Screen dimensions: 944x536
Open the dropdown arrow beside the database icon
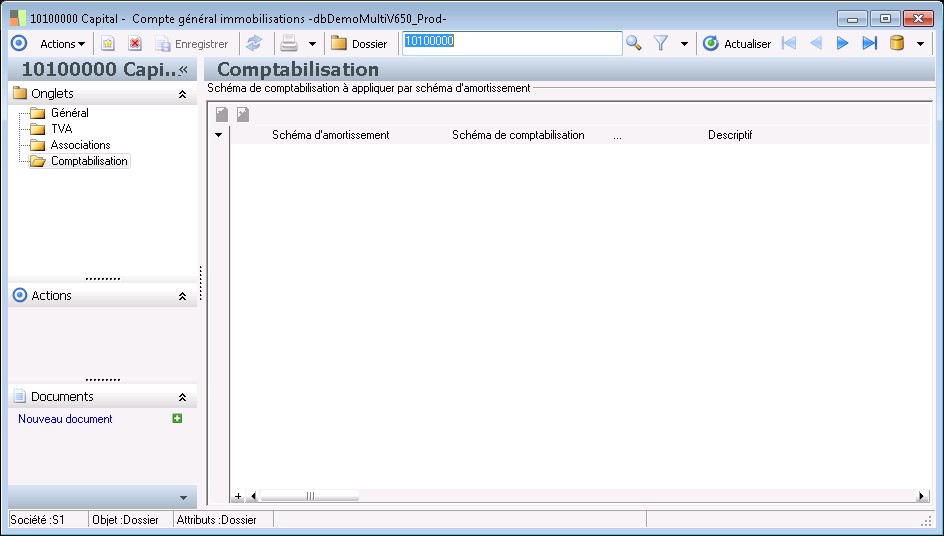tap(921, 44)
